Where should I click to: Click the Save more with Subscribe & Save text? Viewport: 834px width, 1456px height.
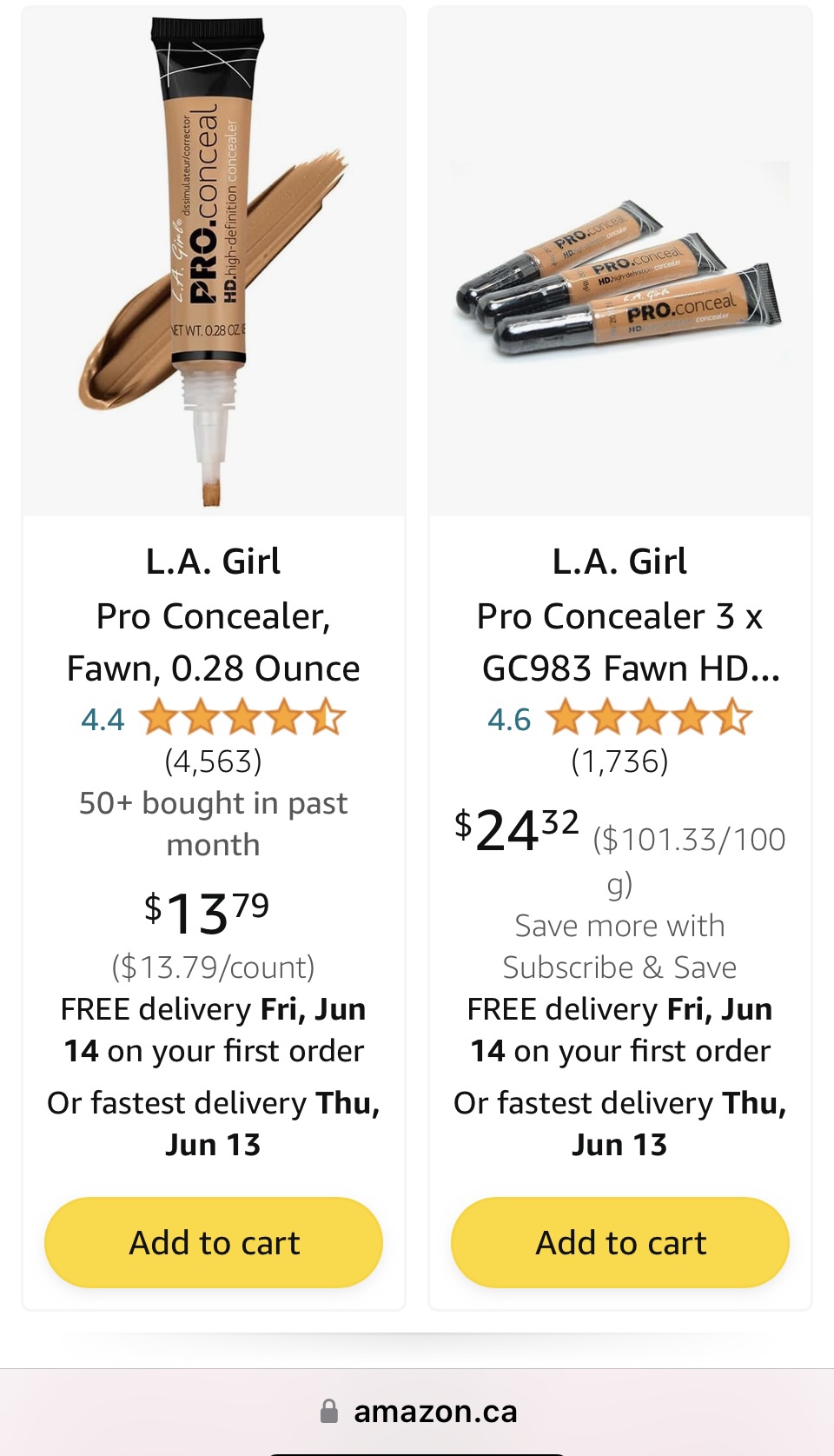coord(619,947)
